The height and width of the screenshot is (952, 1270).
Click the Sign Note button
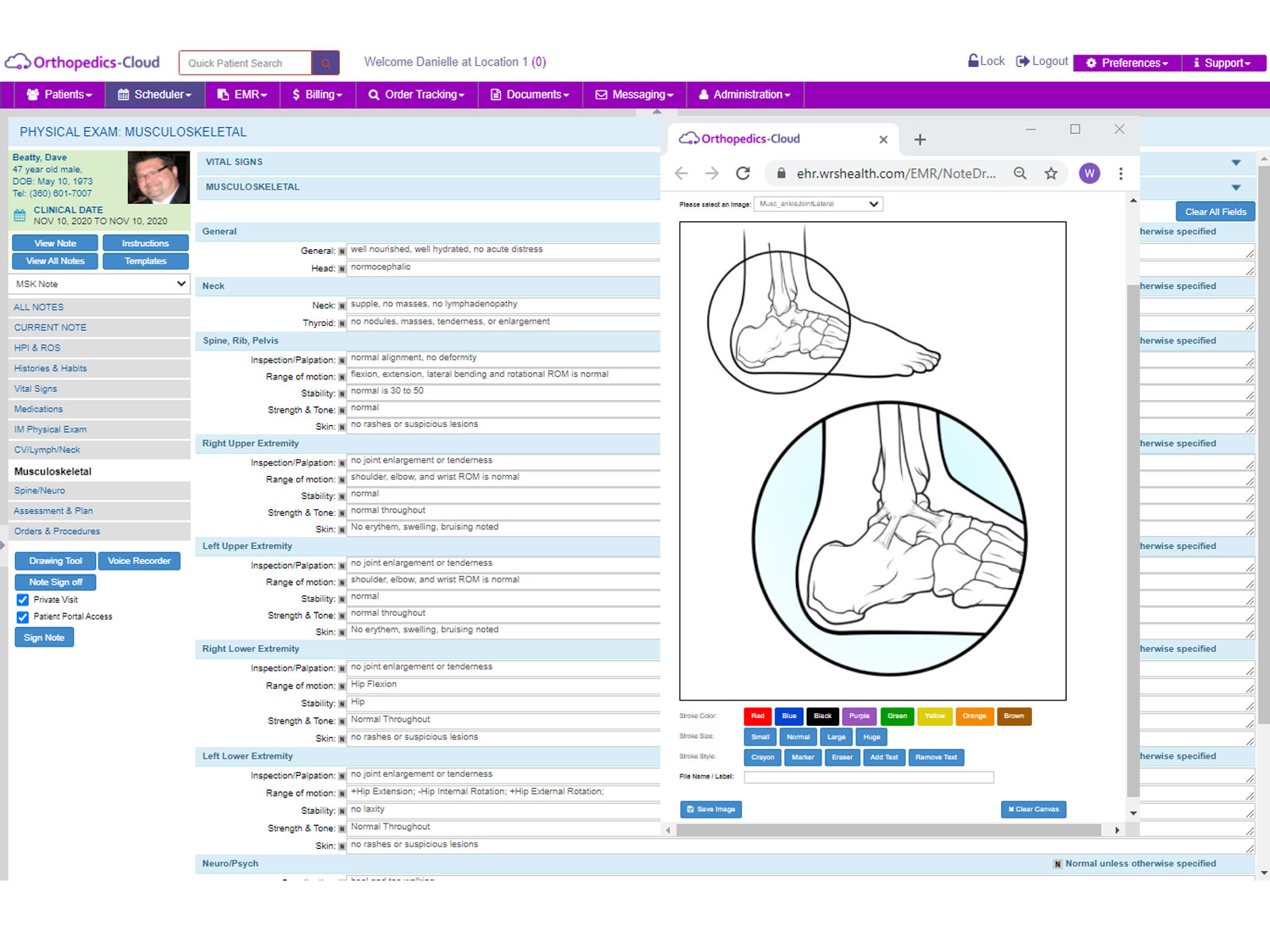[44, 638]
